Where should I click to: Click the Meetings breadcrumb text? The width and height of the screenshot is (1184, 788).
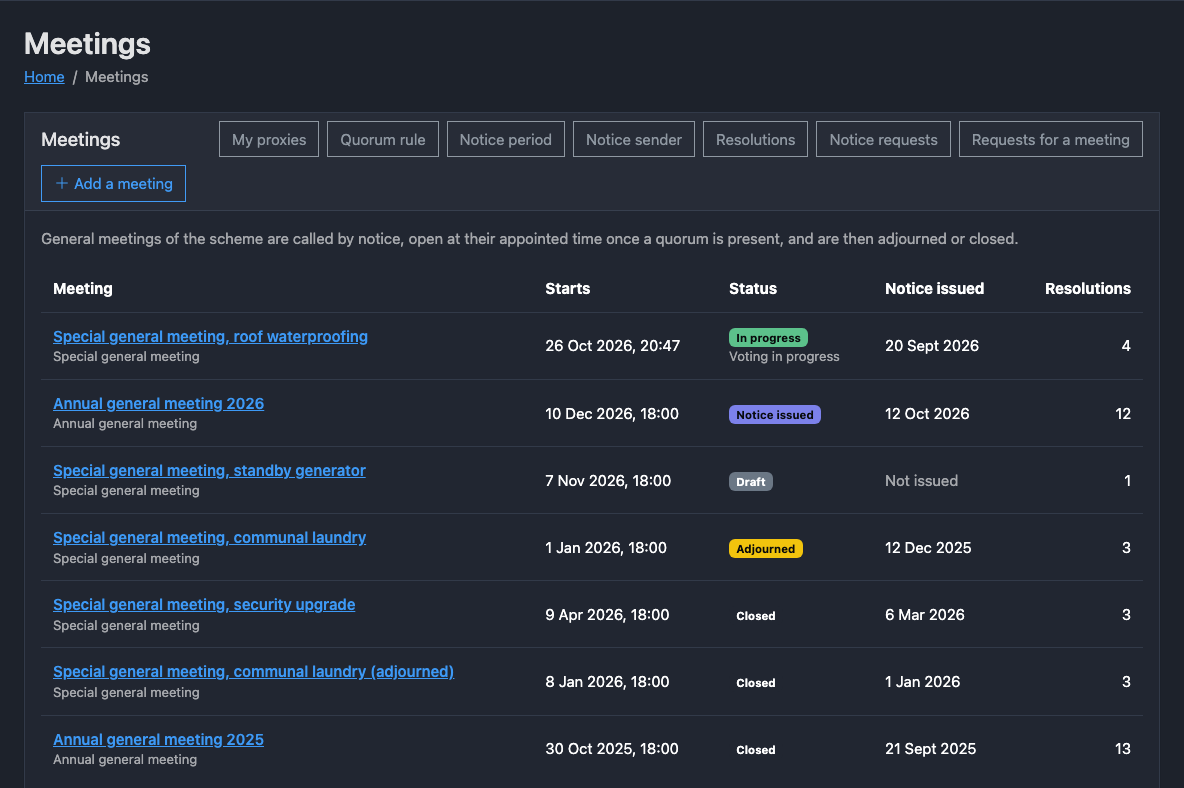116,77
